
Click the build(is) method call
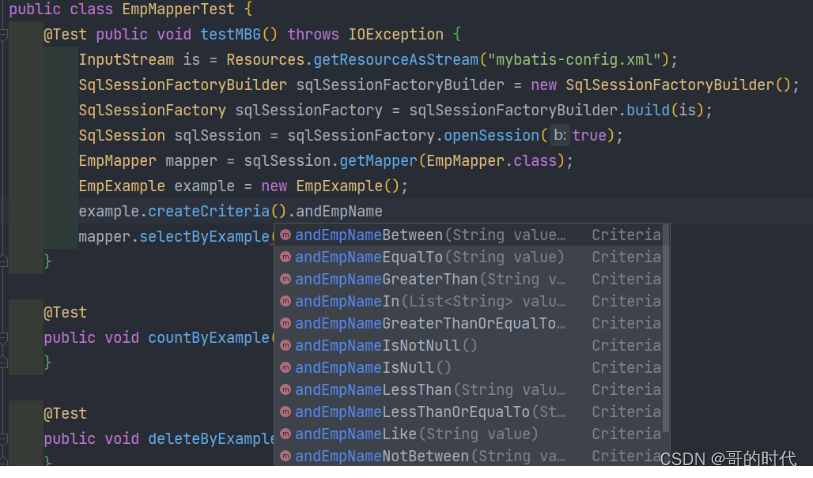click(x=665, y=110)
